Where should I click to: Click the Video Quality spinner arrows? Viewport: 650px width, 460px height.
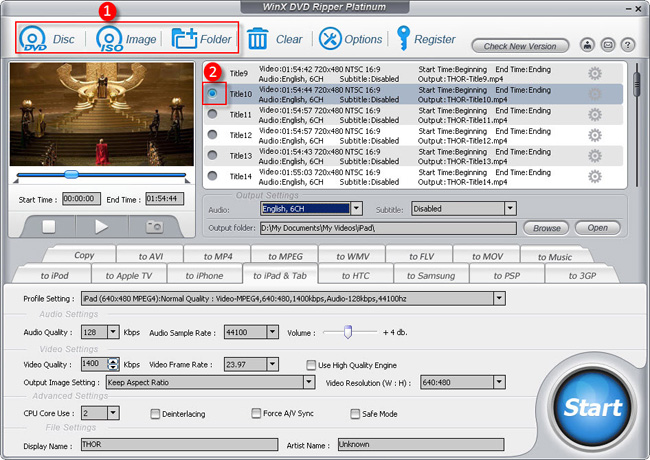coord(113,364)
